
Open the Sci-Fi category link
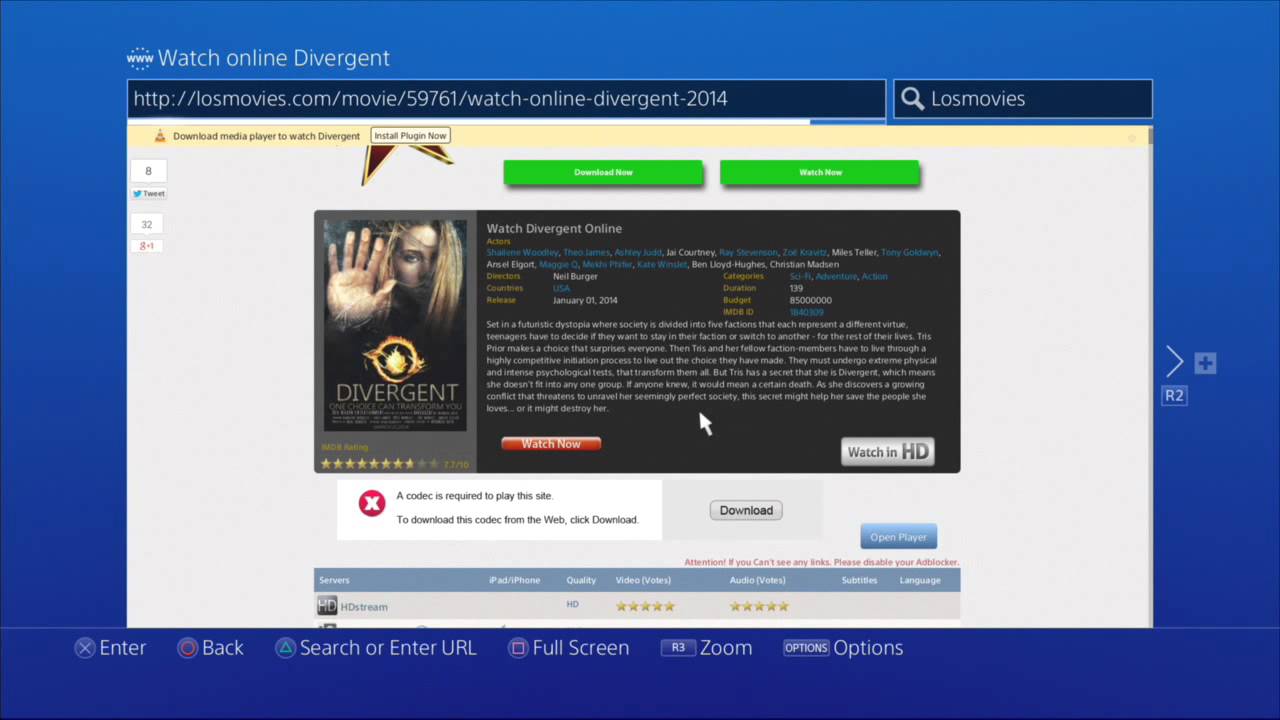pos(800,277)
